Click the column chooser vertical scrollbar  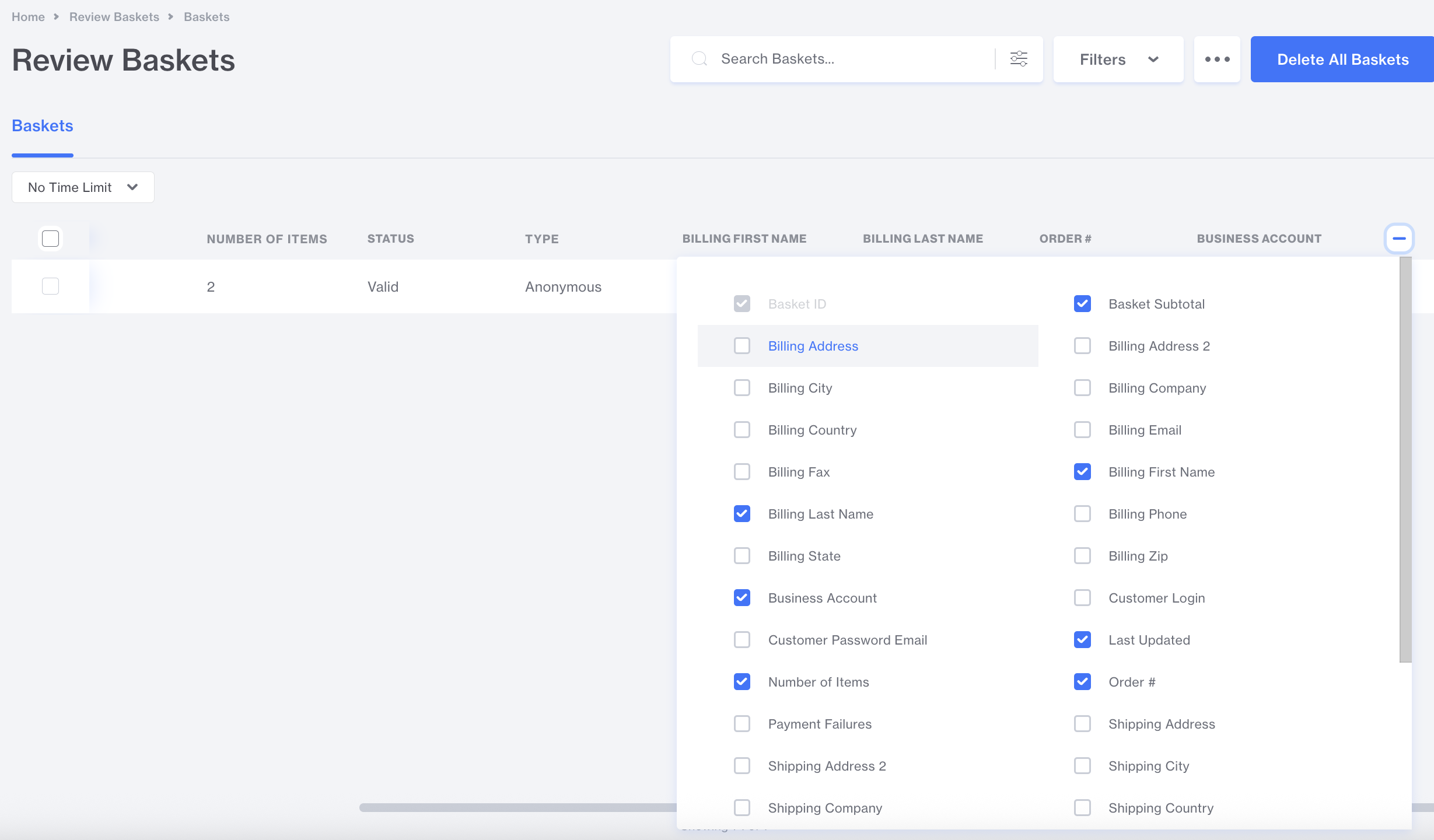click(x=1405, y=460)
